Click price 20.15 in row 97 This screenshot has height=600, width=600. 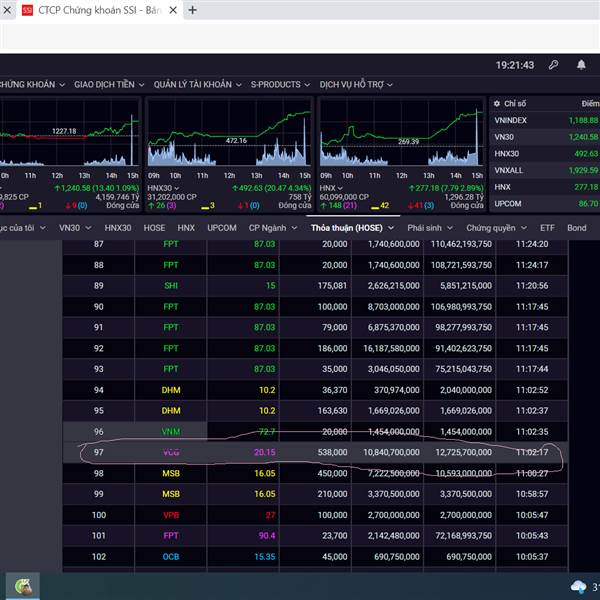click(x=265, y=453)
